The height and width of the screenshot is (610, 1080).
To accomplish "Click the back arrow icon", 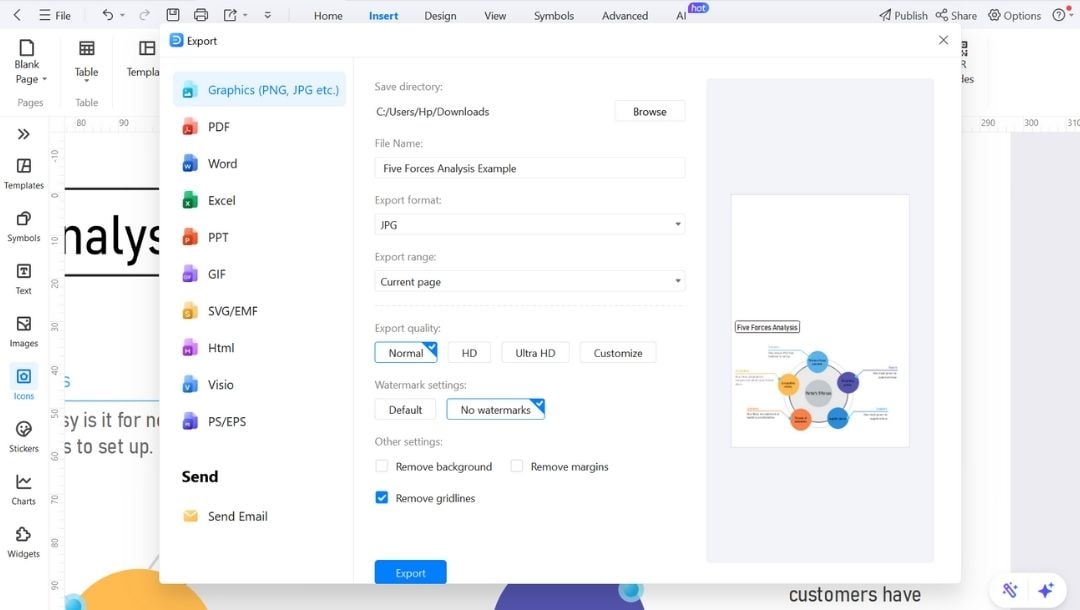I will pyautogui.click(x=17, y=14).
